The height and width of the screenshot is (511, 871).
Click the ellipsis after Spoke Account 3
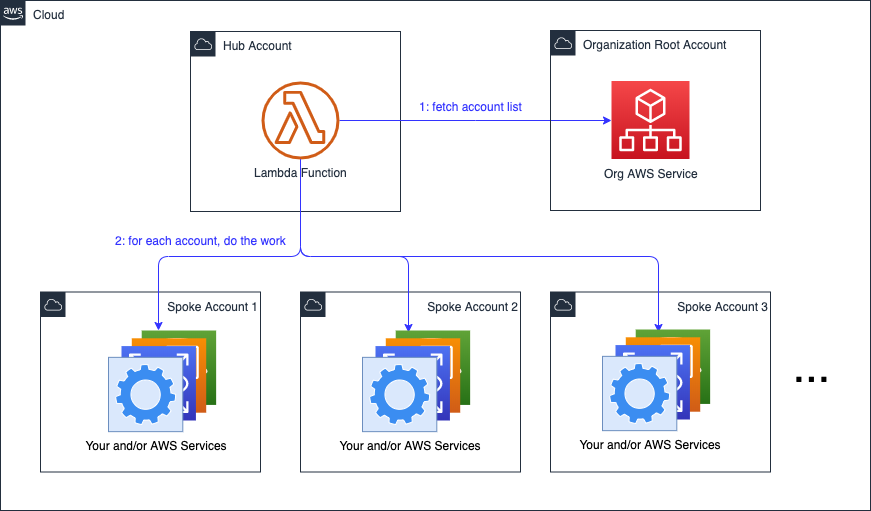[812, 379]
